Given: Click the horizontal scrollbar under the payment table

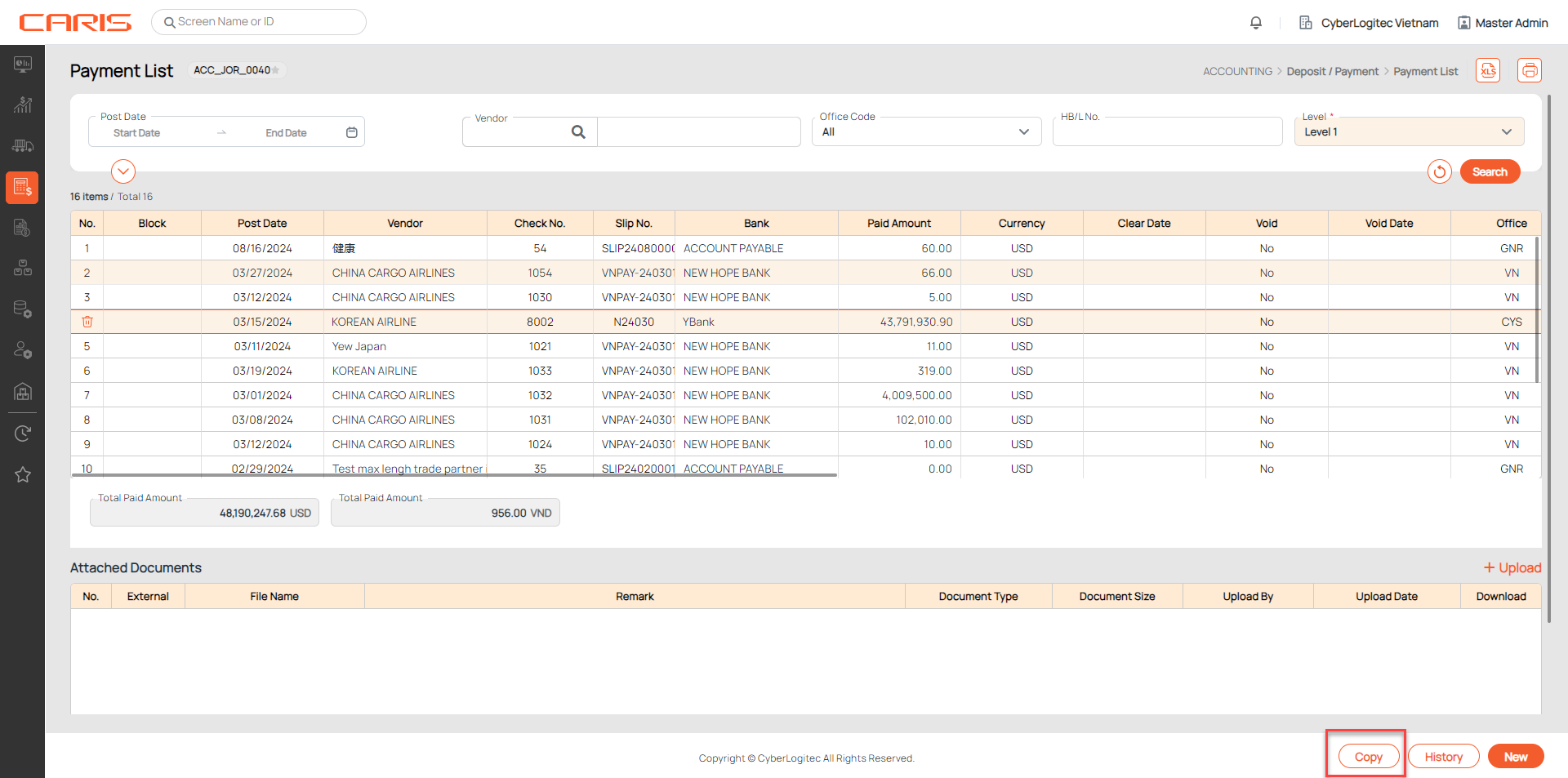Looking at the screenshot, I should [454, 474].
